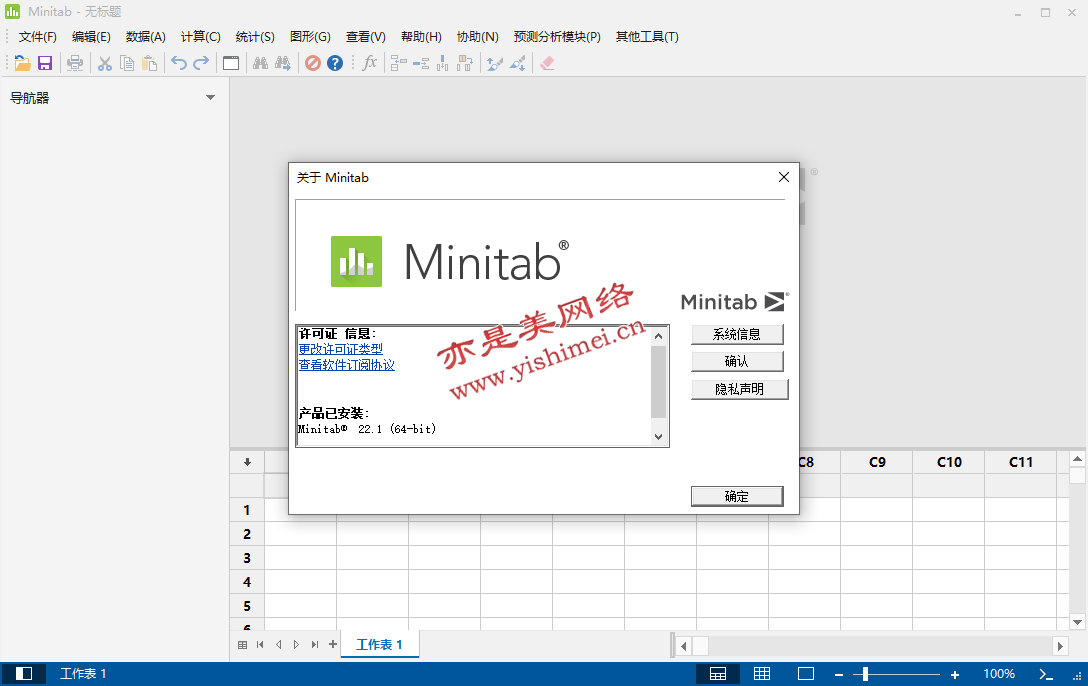Zoom in with the plus icon
Screen dimensions: 1088x686
point(955,674)
